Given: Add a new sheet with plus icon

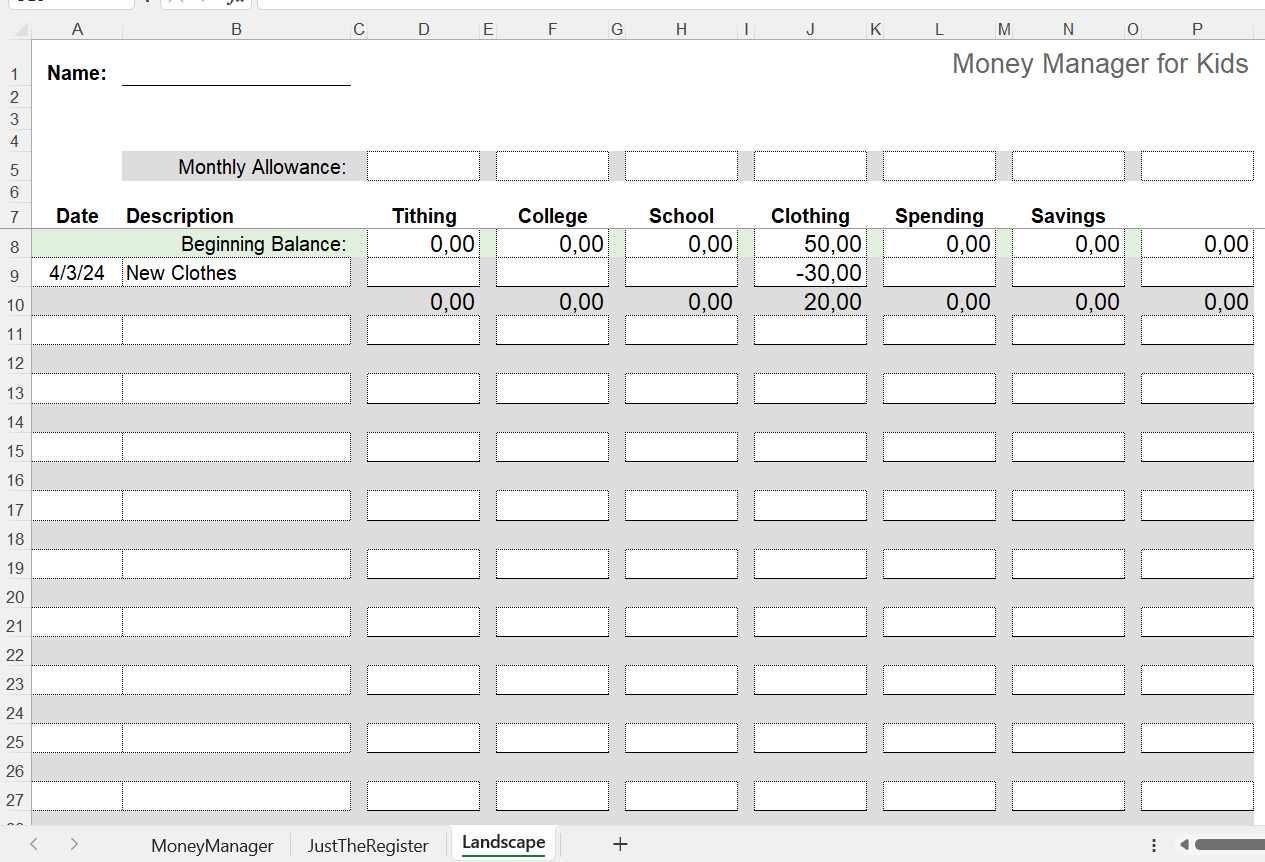Looking at the screenshot, I should [x=620, y=844].
